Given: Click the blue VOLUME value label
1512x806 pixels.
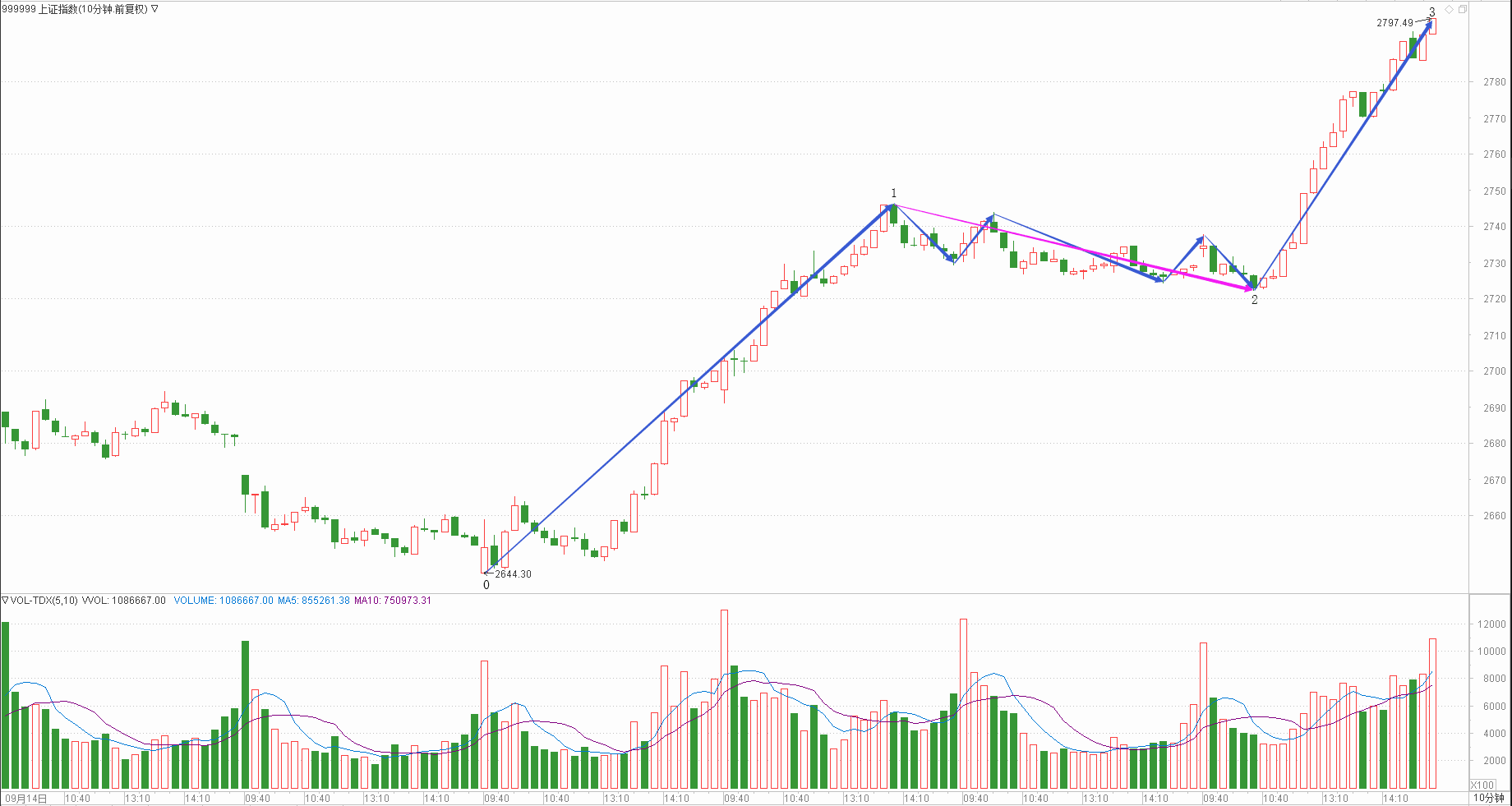Looking at the screenshot, I should [223, 601].
